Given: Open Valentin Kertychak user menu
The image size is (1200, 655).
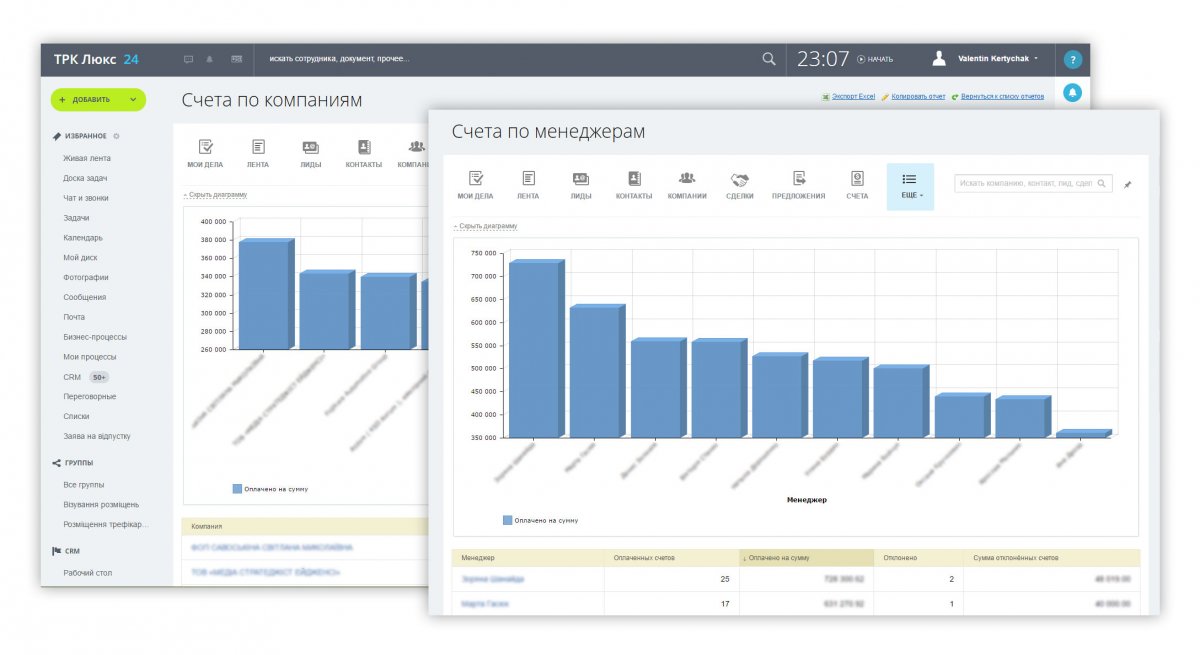Looking at the screenshot, I should point(986,59).
